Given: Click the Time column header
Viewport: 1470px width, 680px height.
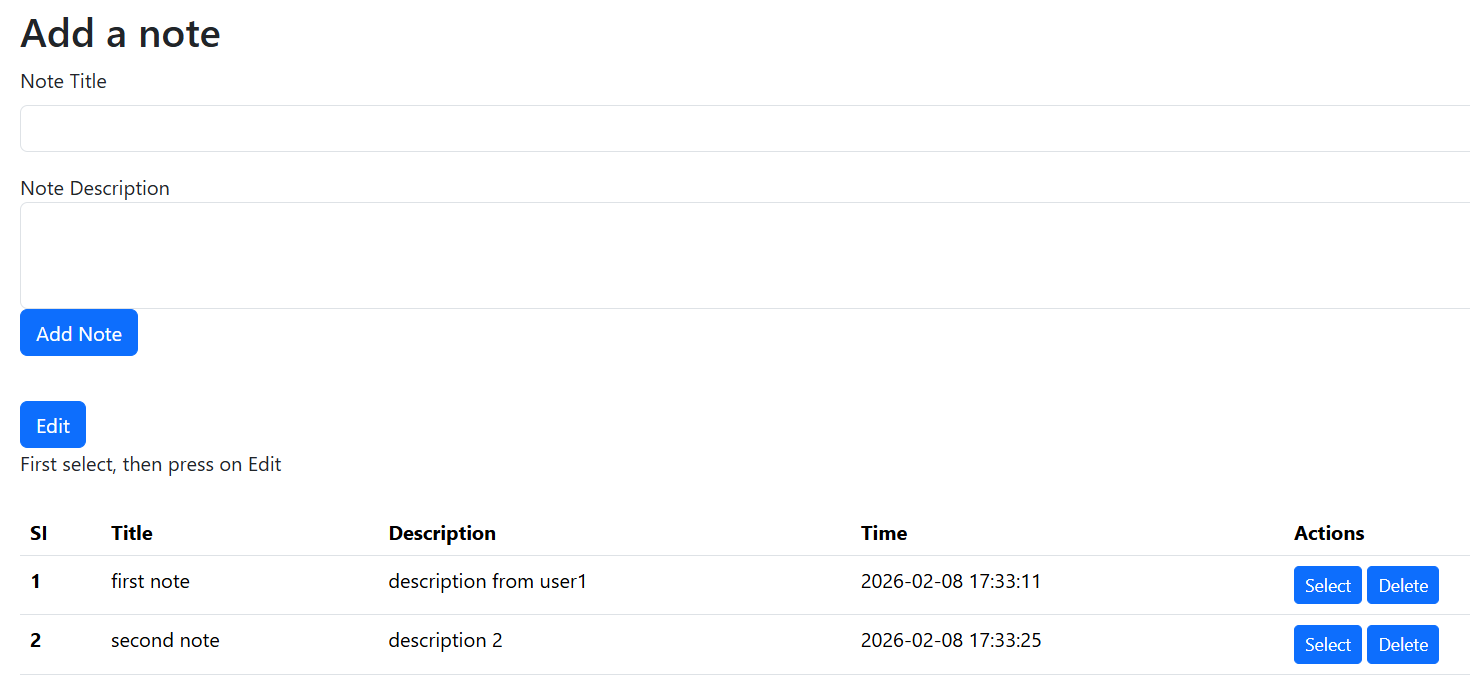Looking at the screenshot, I should (x=884, y=533).
